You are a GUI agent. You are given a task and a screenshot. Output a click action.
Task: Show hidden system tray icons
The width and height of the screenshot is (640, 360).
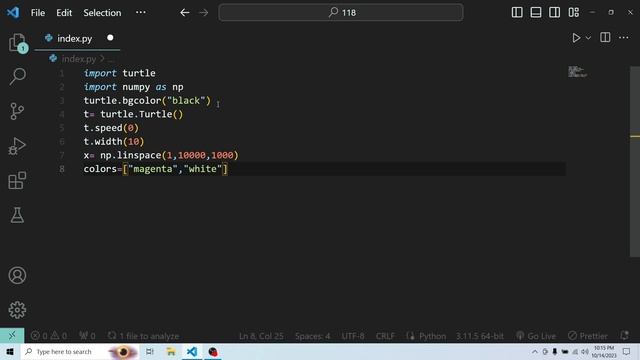pyautogui.click(x=534, y=351)
